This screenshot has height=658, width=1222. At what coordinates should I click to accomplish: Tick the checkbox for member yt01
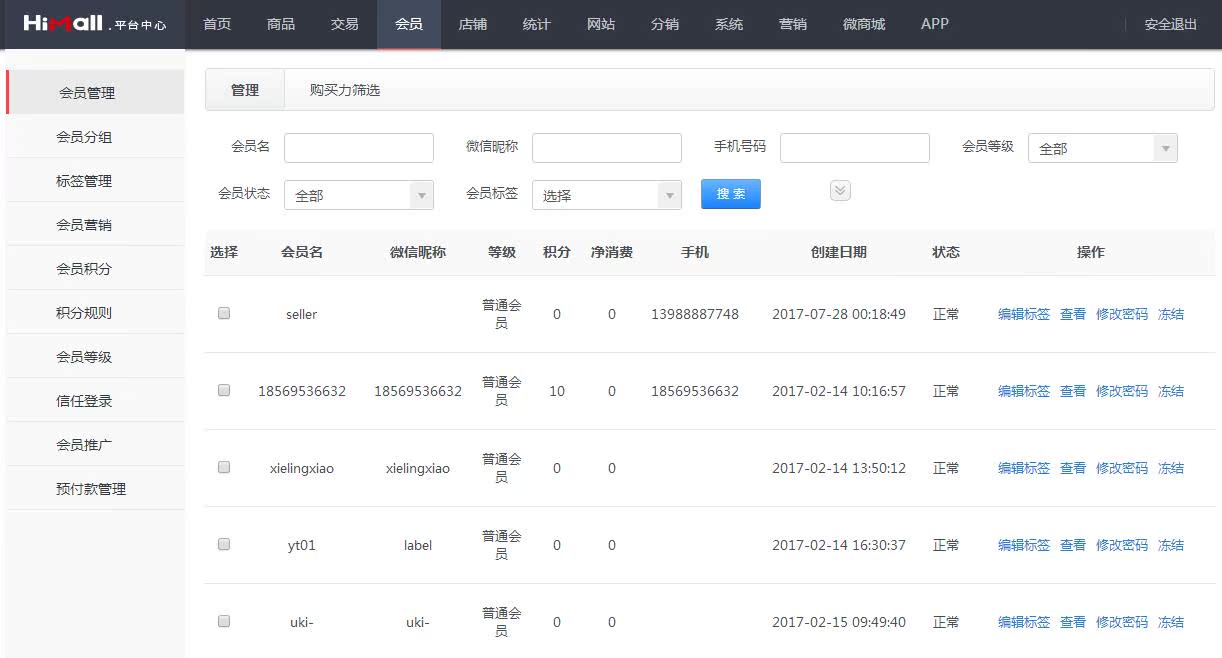(224, 544)
